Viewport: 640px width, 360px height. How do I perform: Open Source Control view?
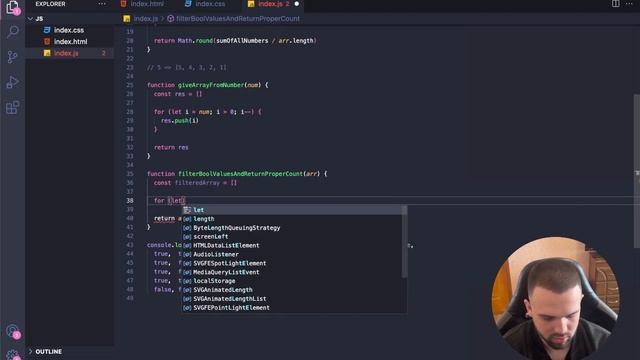pyautogui.click(x=13, y=57)
